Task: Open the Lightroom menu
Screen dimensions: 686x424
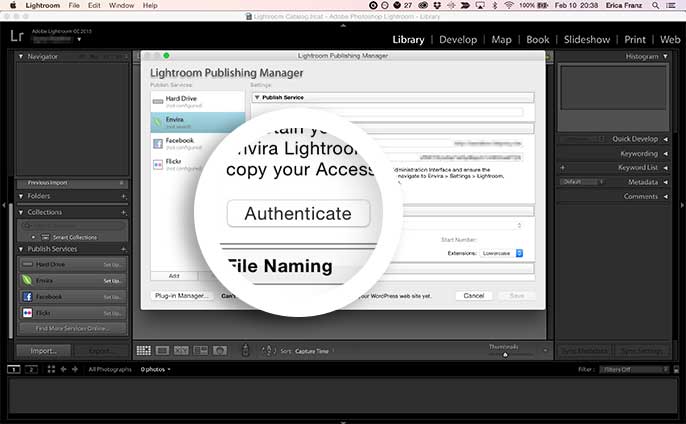Action: point(42,5)
